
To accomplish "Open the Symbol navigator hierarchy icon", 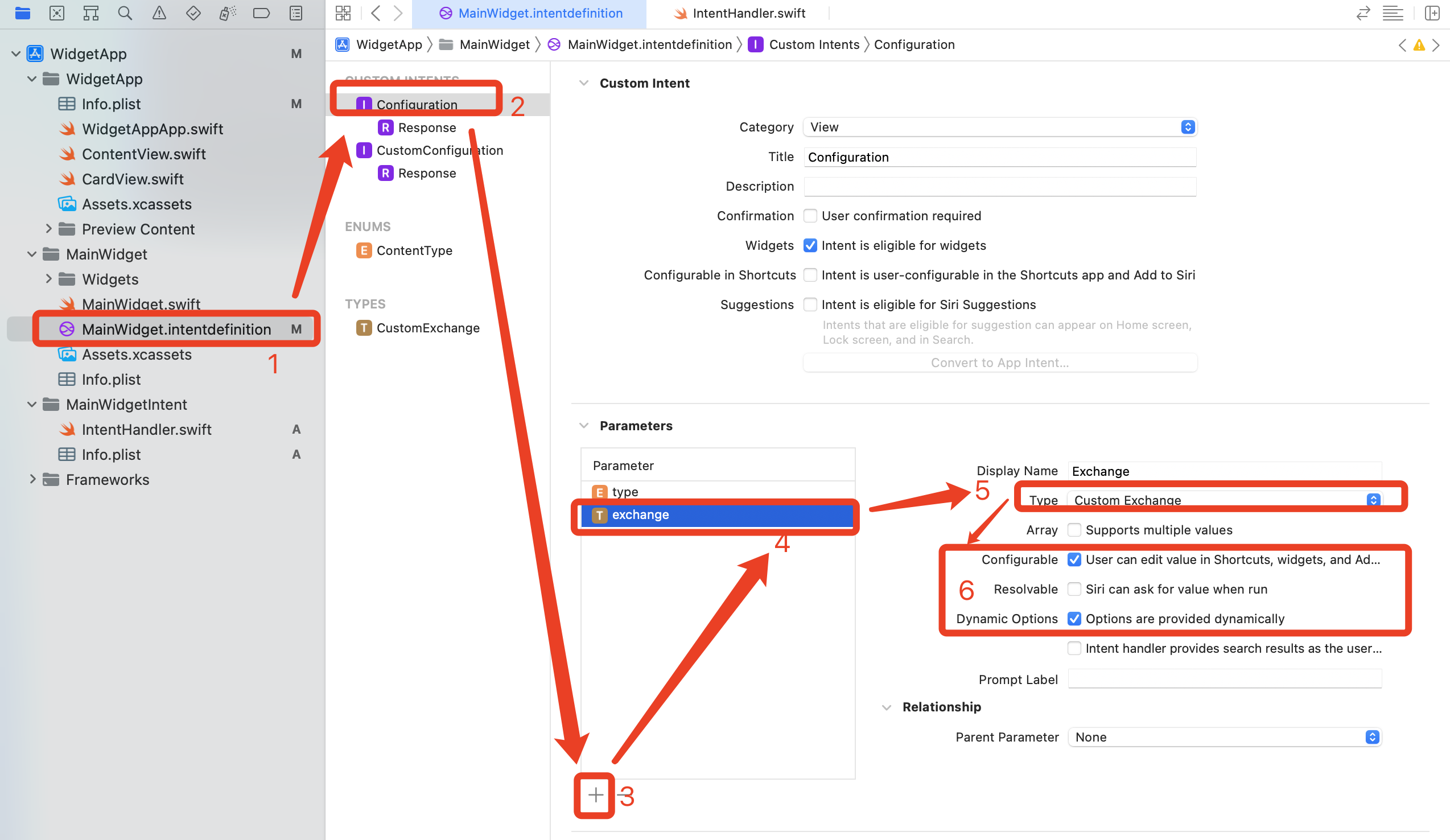I will coord(91,13).
